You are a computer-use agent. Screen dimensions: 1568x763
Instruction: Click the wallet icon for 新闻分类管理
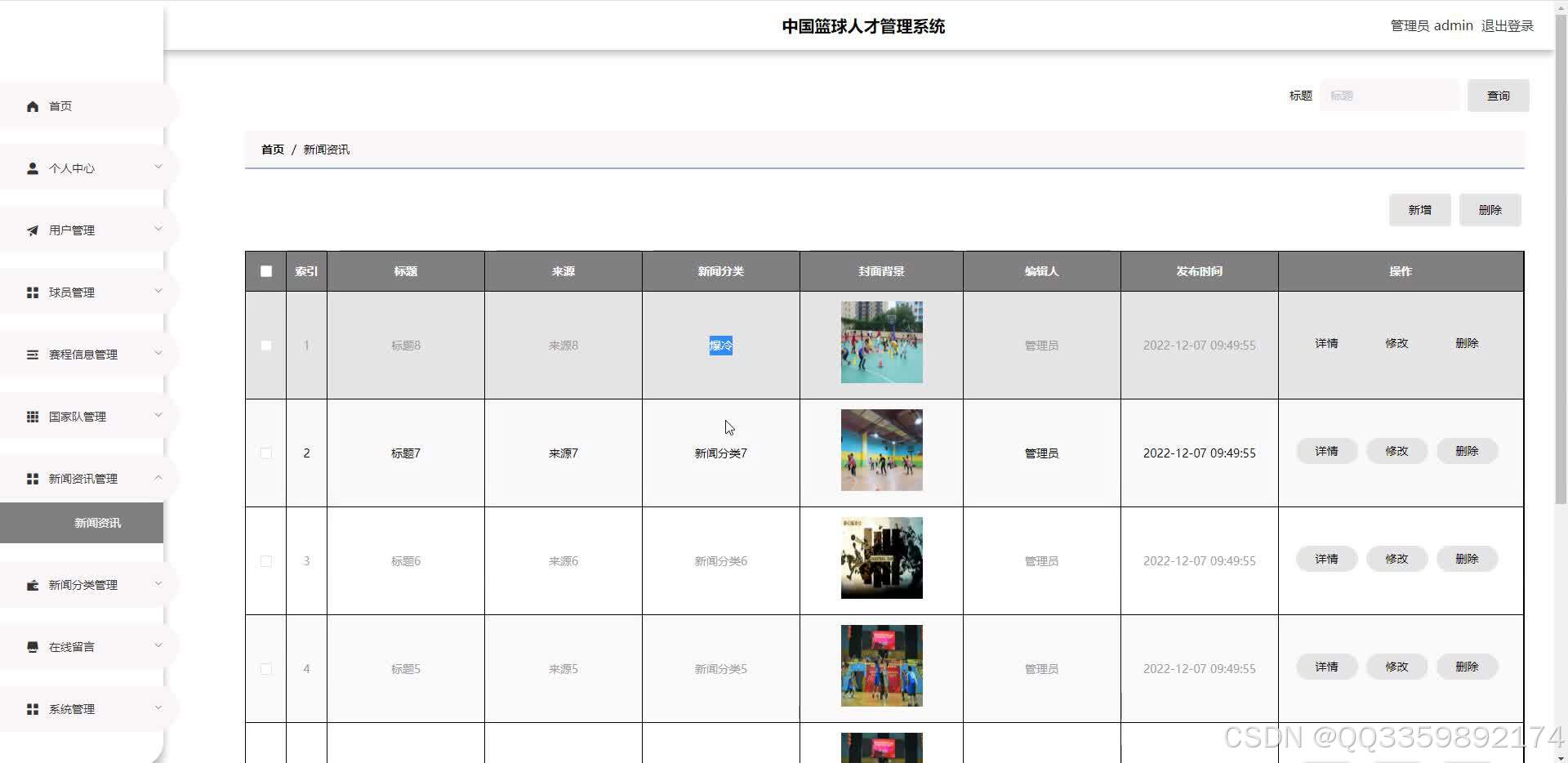[x=33, y=585]
